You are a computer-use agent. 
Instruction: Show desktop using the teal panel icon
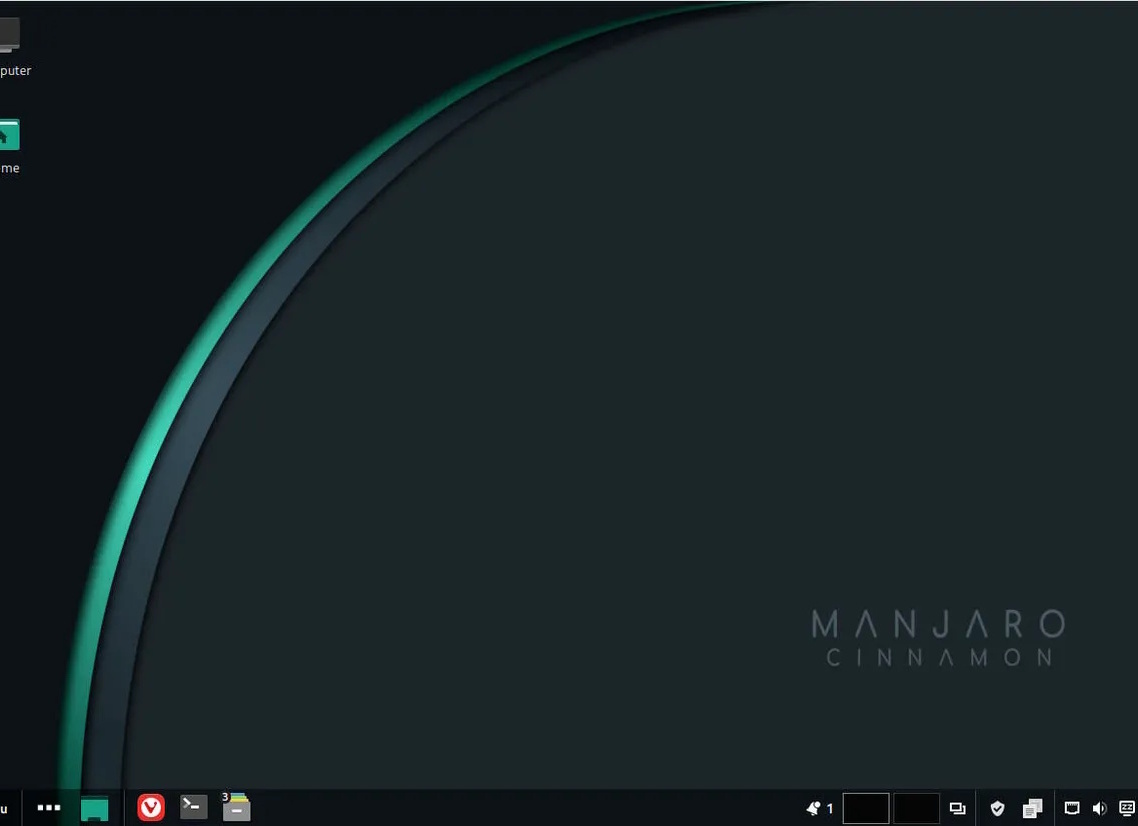click(x=94, y=808)
